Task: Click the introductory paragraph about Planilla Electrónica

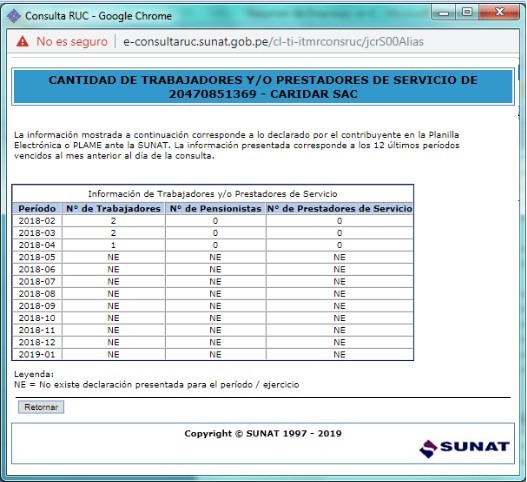Action: coord(237,145)
